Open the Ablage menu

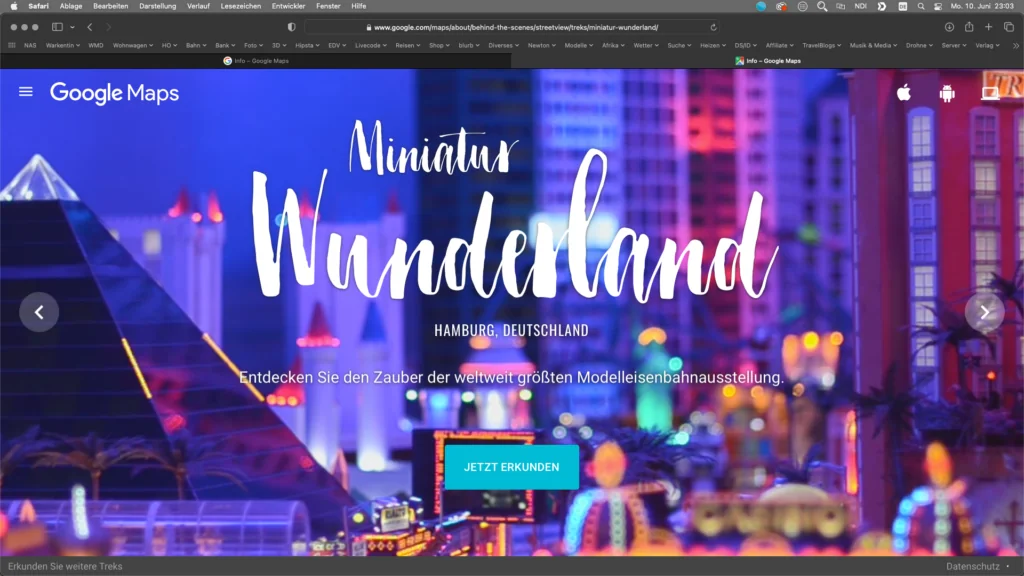click(71, 6)
